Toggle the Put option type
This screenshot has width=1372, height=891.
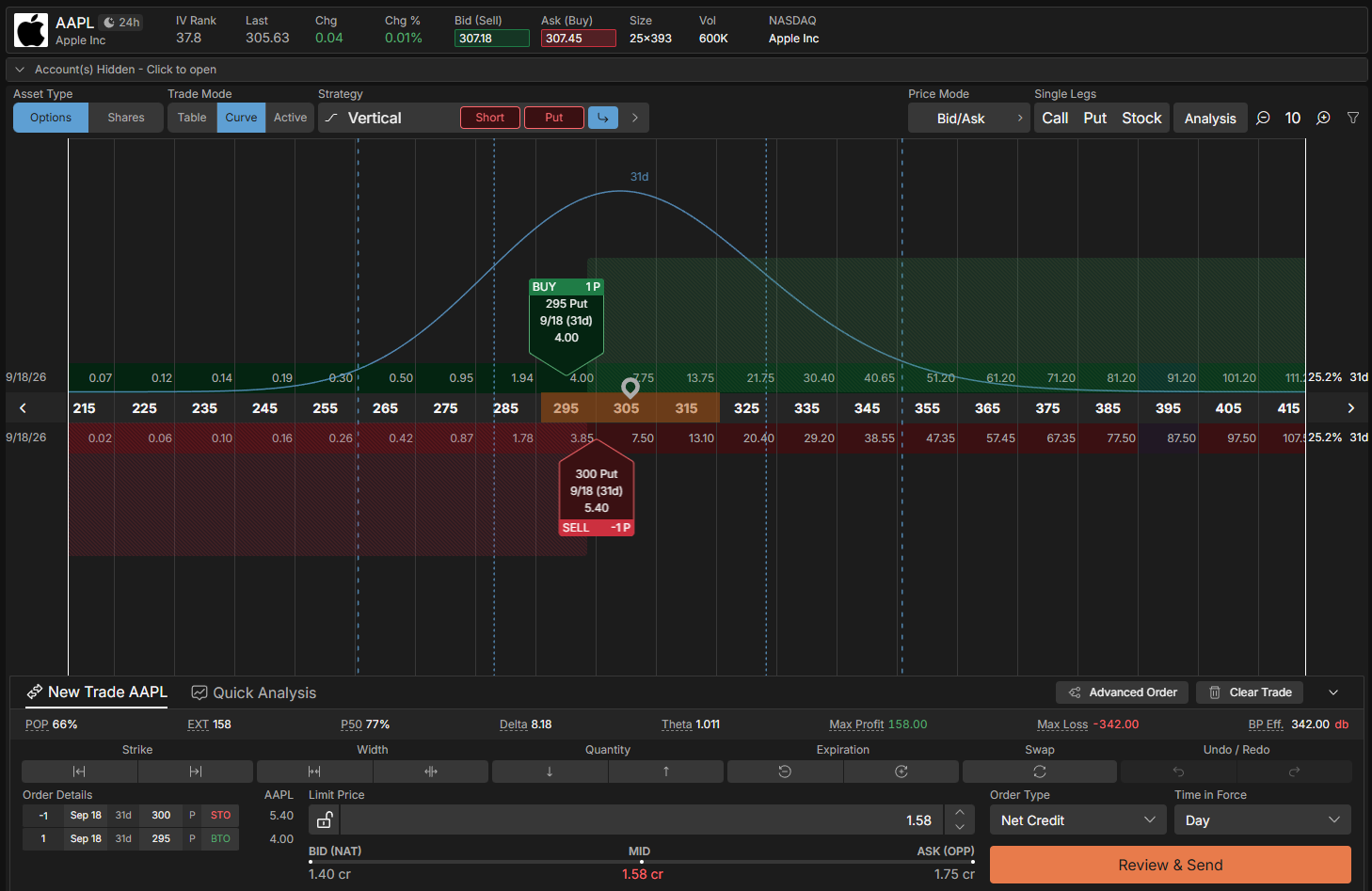554,118
